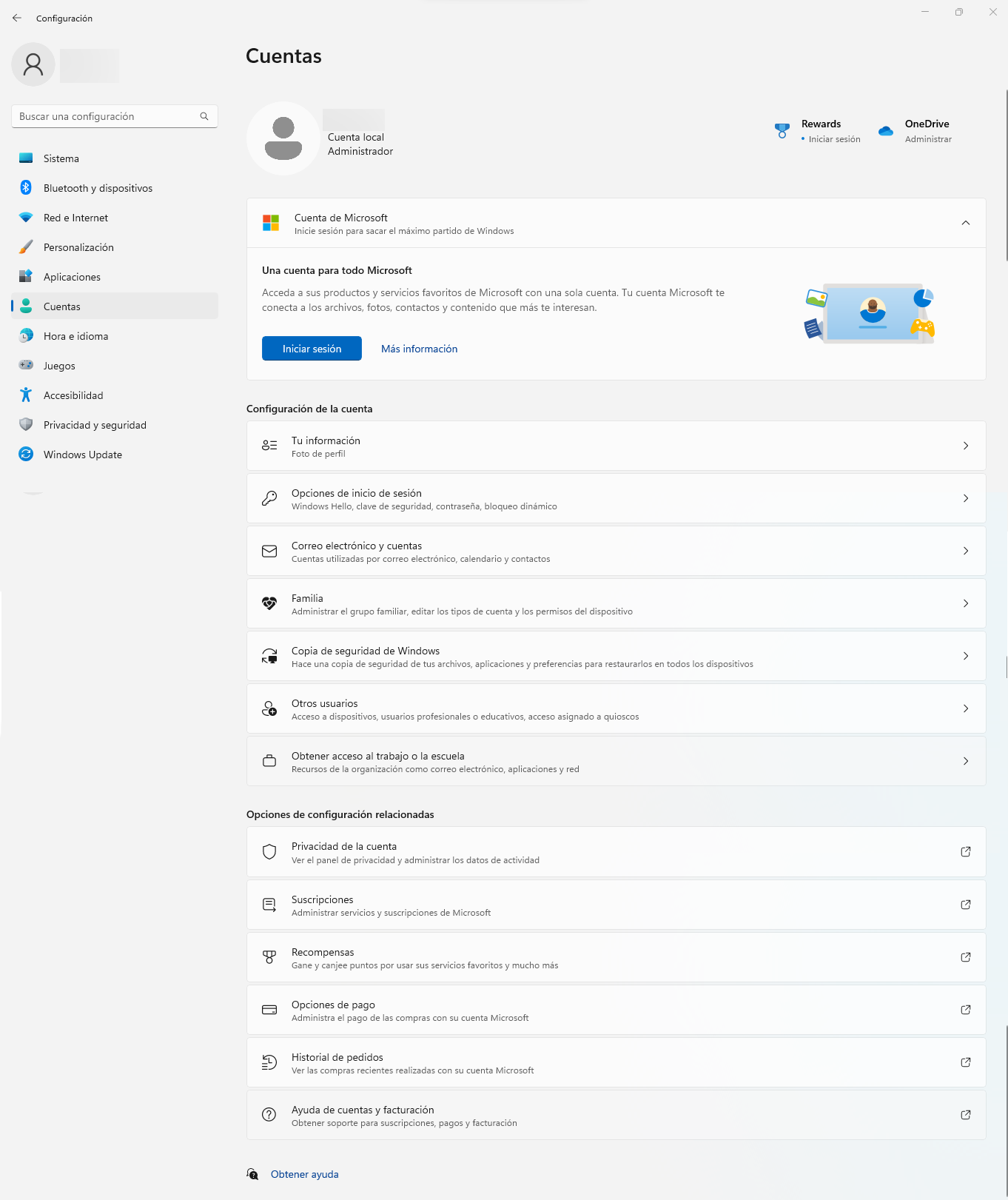Click the Otros usuarios add-person icon

[269, 708]
